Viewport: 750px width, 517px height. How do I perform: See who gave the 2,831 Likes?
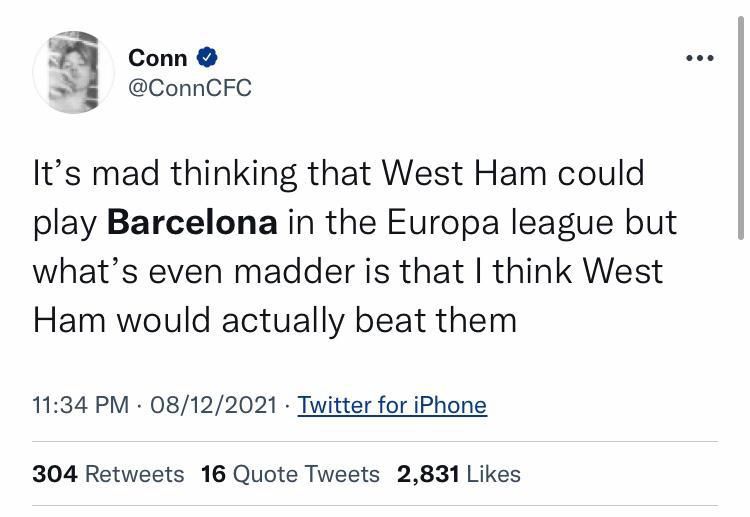[x=458, y=473]
